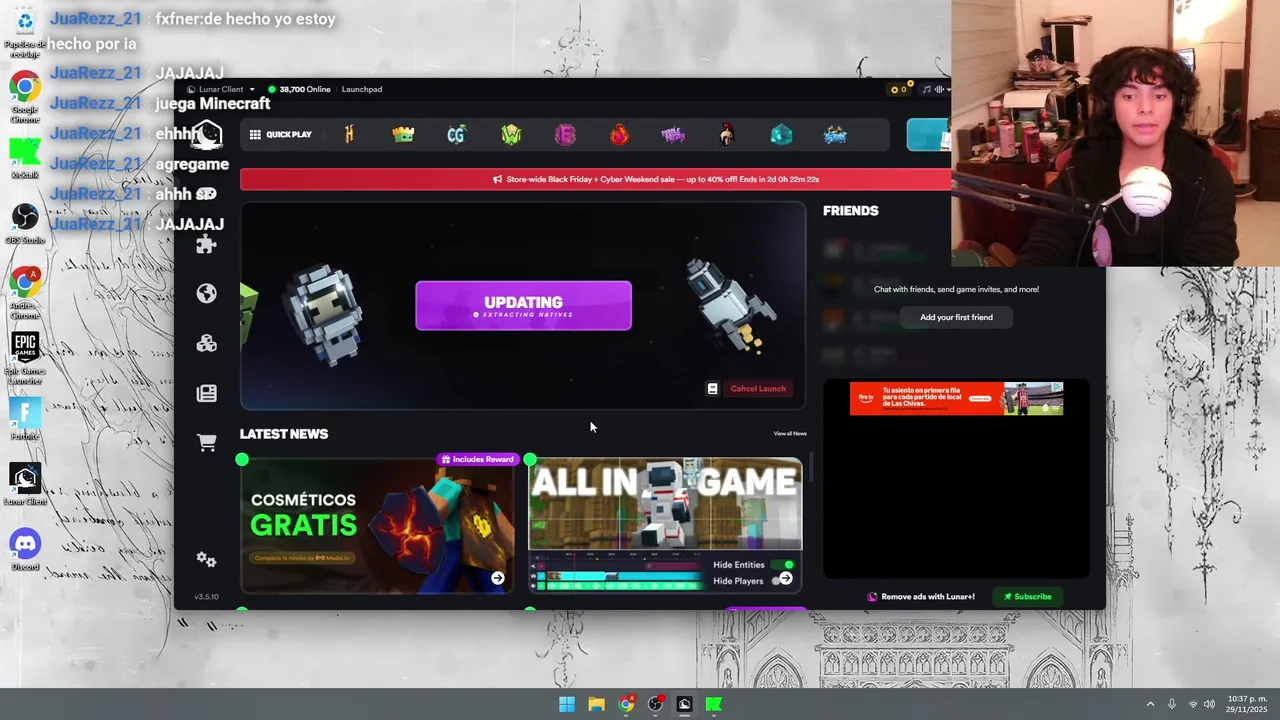1280x720 pixels.
Task: Open the Mods puzzle piece page
Action: (x=207, y=244)
